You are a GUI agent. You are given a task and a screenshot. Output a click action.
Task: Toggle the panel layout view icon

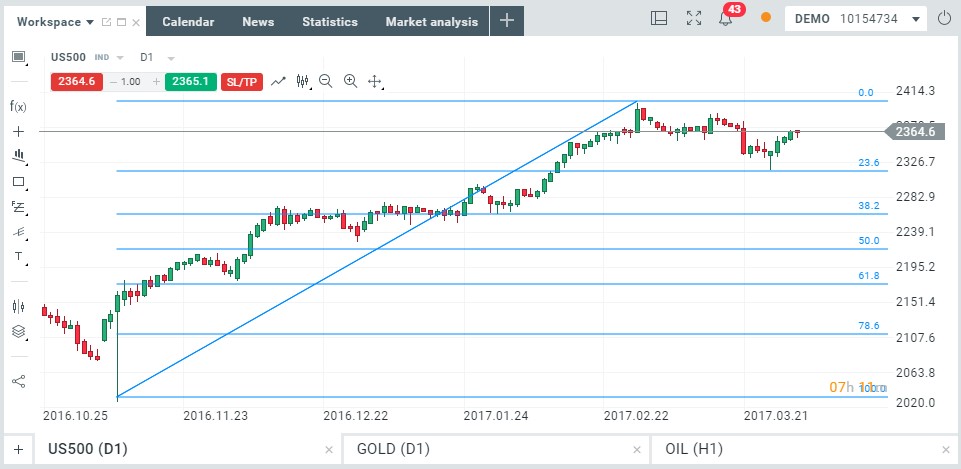point(659,18)
